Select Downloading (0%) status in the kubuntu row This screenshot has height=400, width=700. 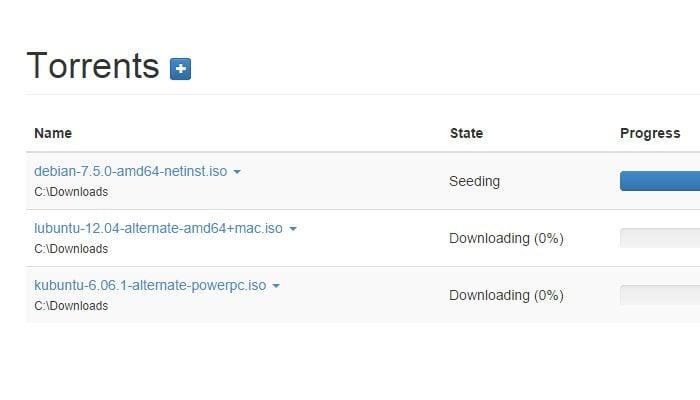click(x=506, y=296)
